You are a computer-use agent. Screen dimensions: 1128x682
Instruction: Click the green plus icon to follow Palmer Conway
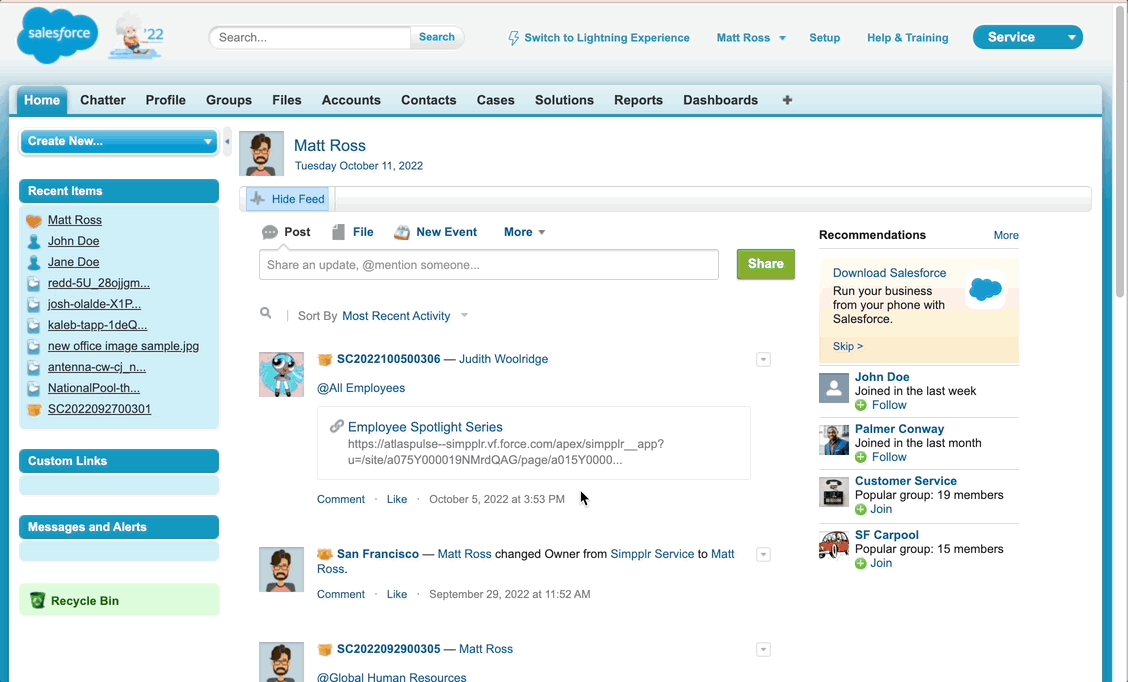coord(860,458)
